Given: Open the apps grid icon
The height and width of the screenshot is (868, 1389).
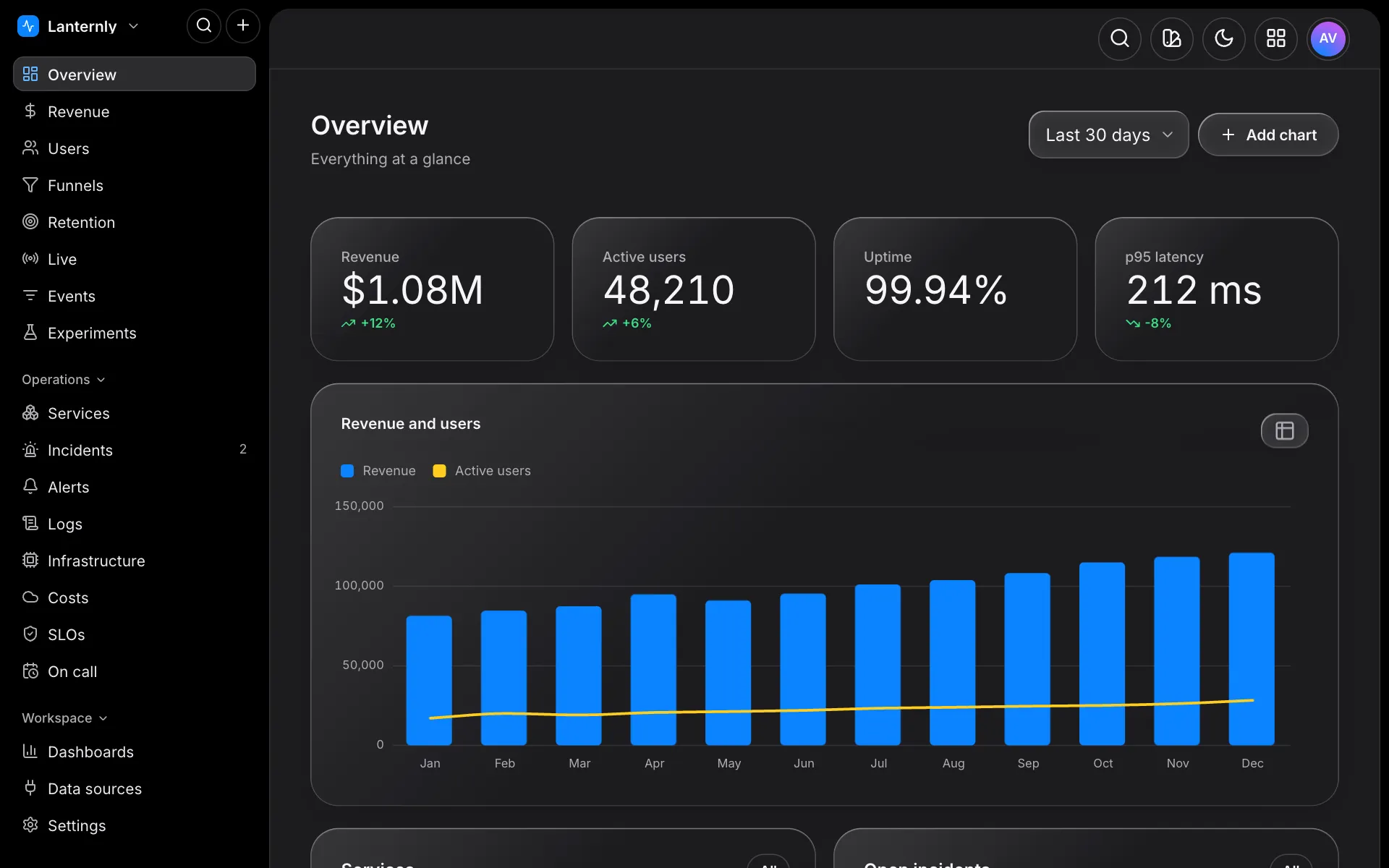Looking at the screenshot, I should click(x=1276, y=38).
